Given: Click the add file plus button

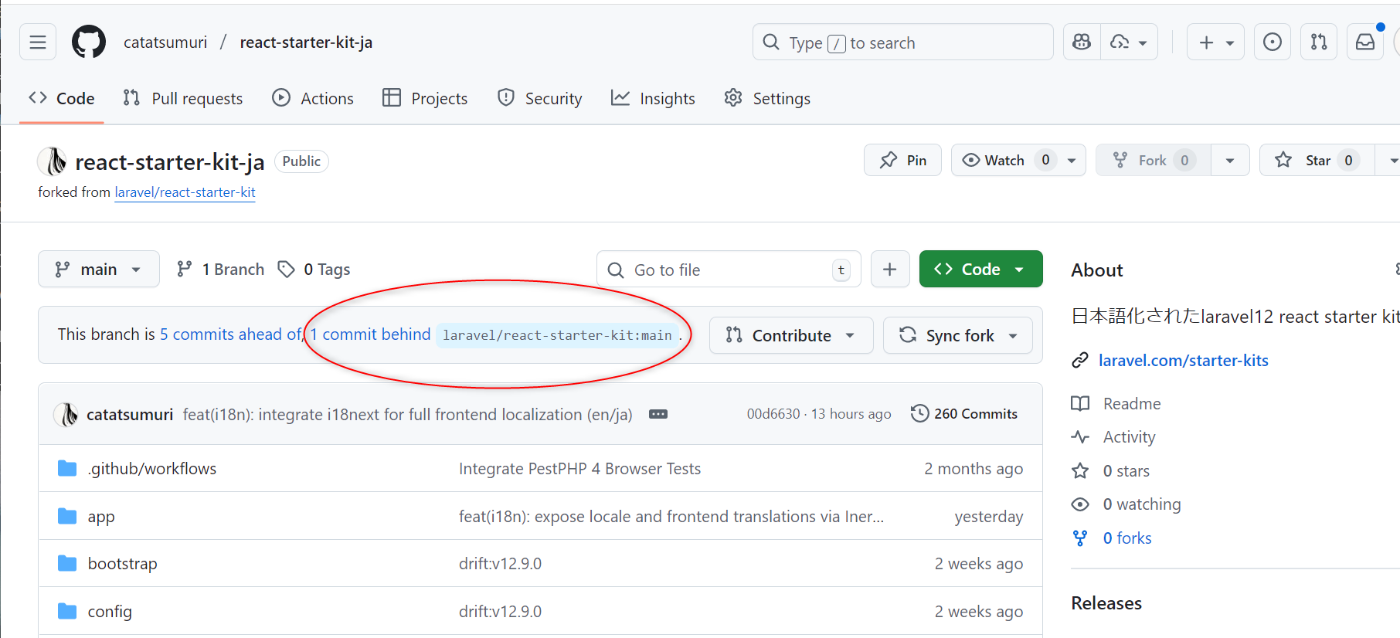Looking at the screenshot, I should pyautogui.click(x=890, y=269).
